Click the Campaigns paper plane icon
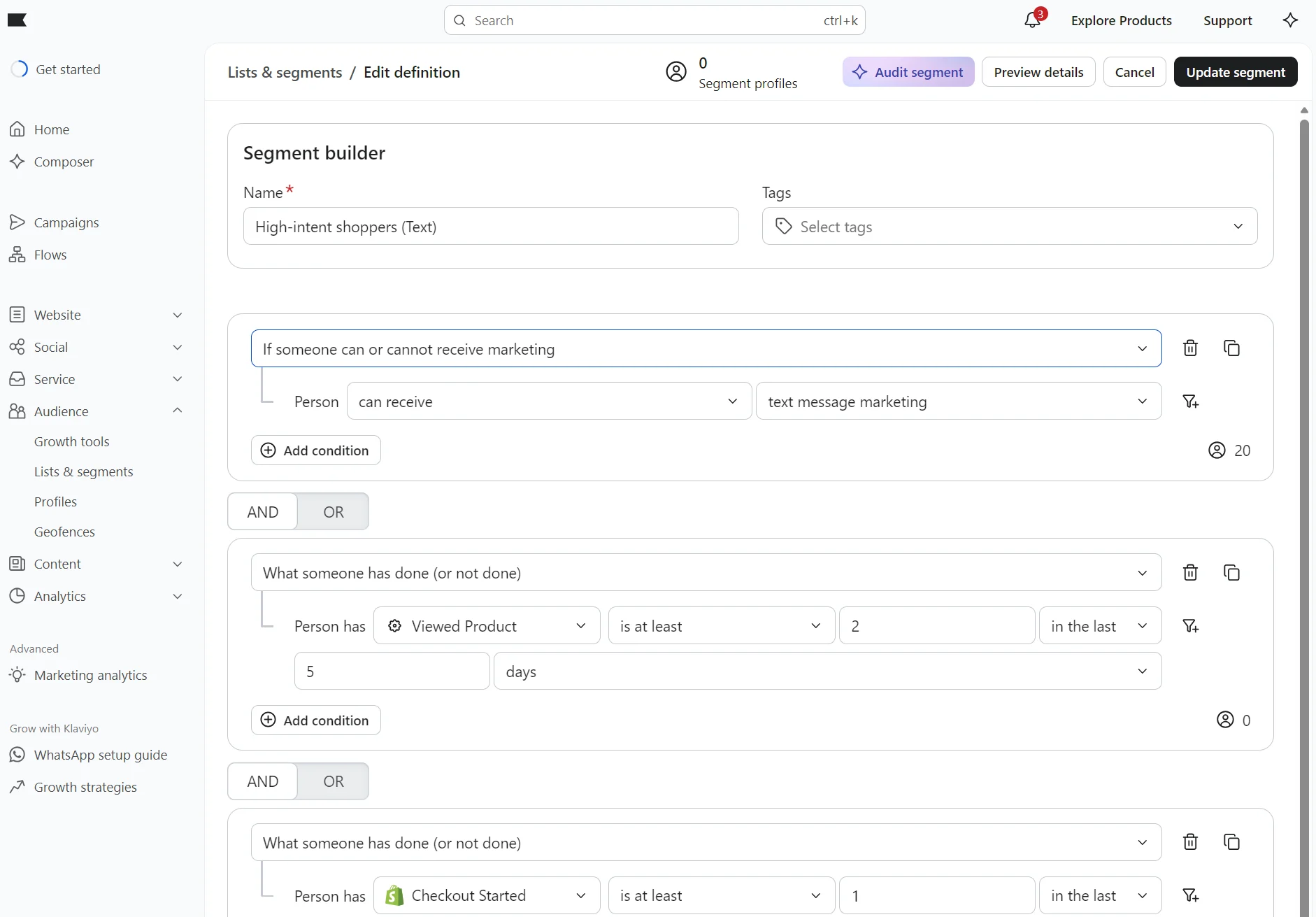The width and height of the screenshot is (1316, 917). click(x=17, y=222)
